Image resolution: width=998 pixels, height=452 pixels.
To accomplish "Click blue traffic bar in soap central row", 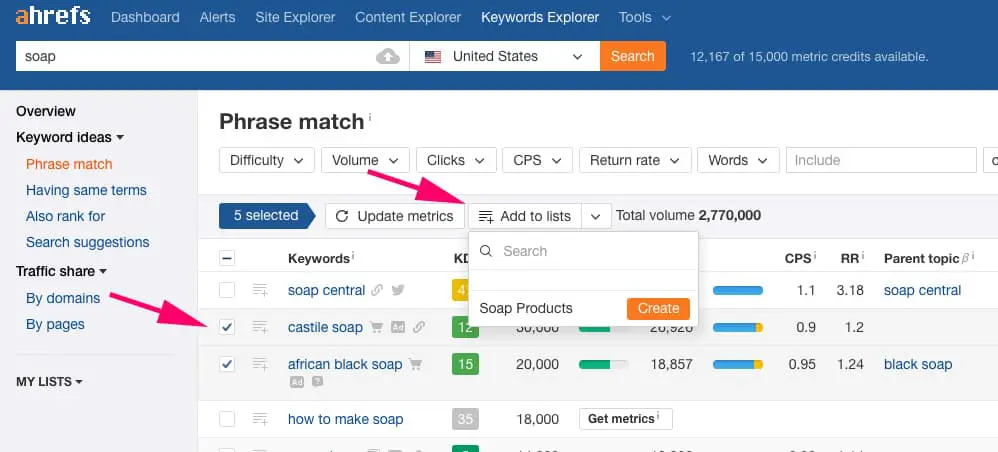I will click(x=738, y=291).
